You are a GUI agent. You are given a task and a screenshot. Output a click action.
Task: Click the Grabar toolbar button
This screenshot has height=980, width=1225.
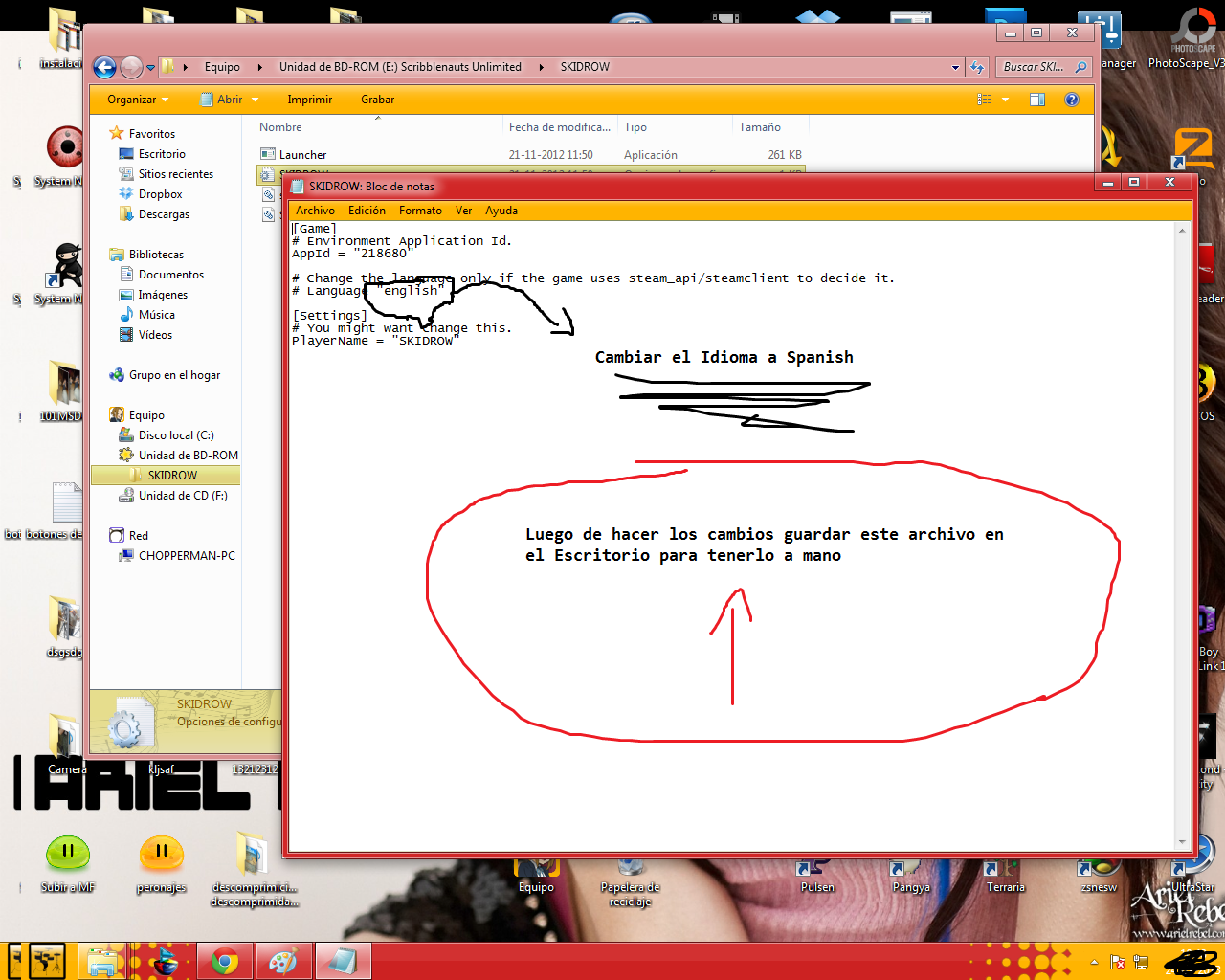[377, 100]
